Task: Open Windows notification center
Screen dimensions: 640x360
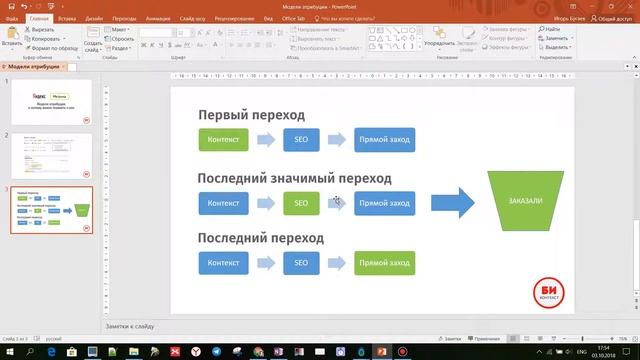Action: pos(627,351)
